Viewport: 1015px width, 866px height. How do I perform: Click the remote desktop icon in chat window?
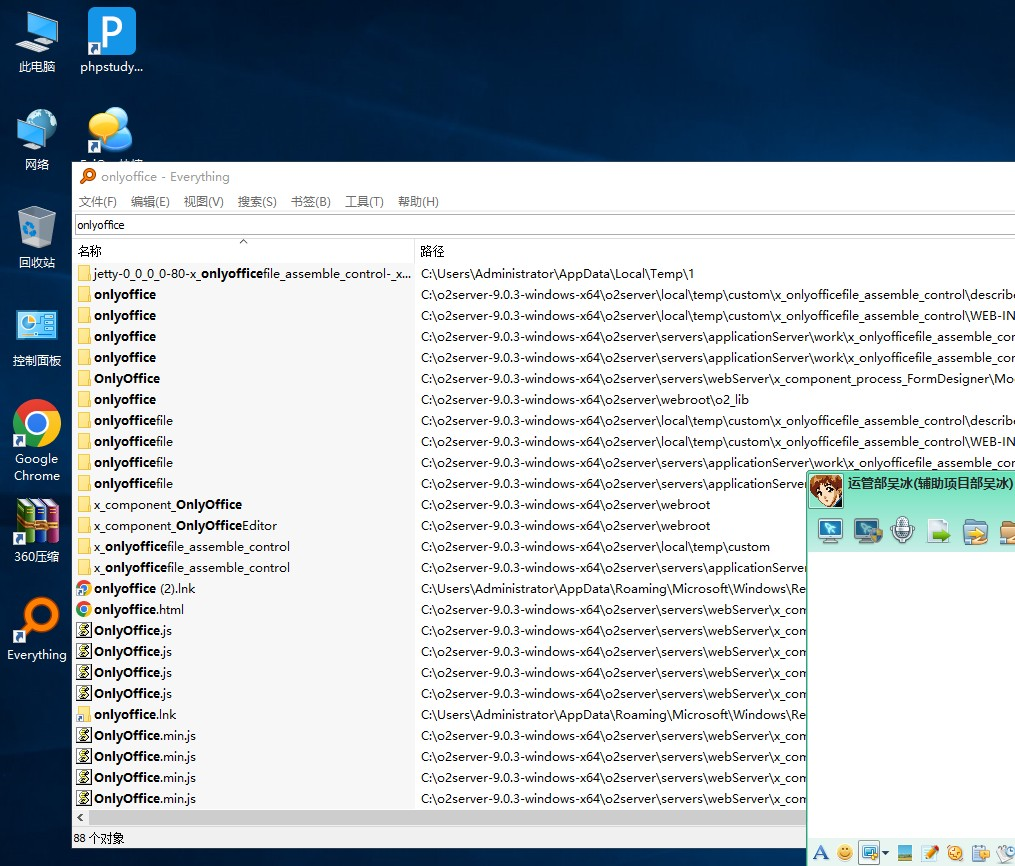[831, 531]
